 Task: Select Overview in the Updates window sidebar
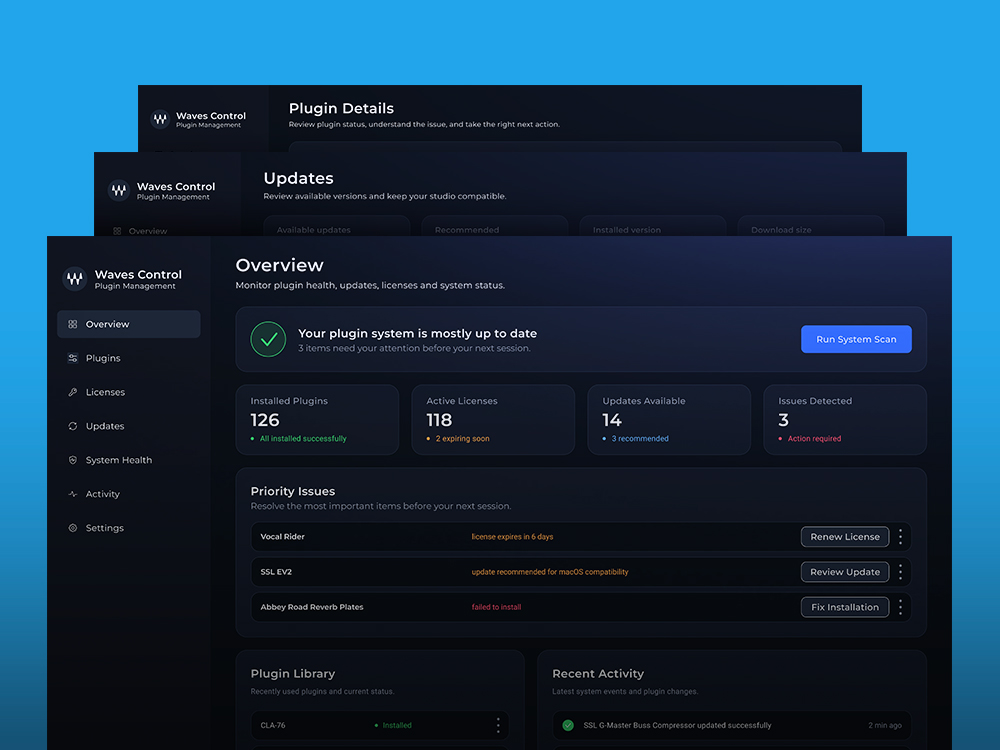[x=148, y=231]
